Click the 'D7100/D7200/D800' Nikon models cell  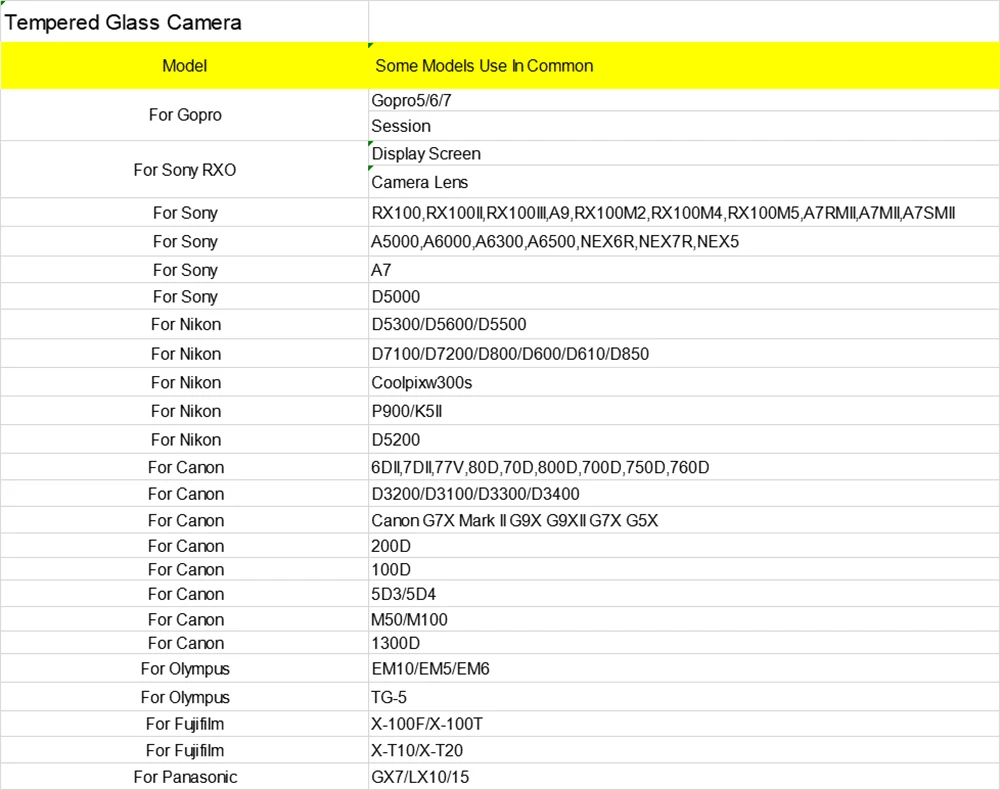(510, 354)
